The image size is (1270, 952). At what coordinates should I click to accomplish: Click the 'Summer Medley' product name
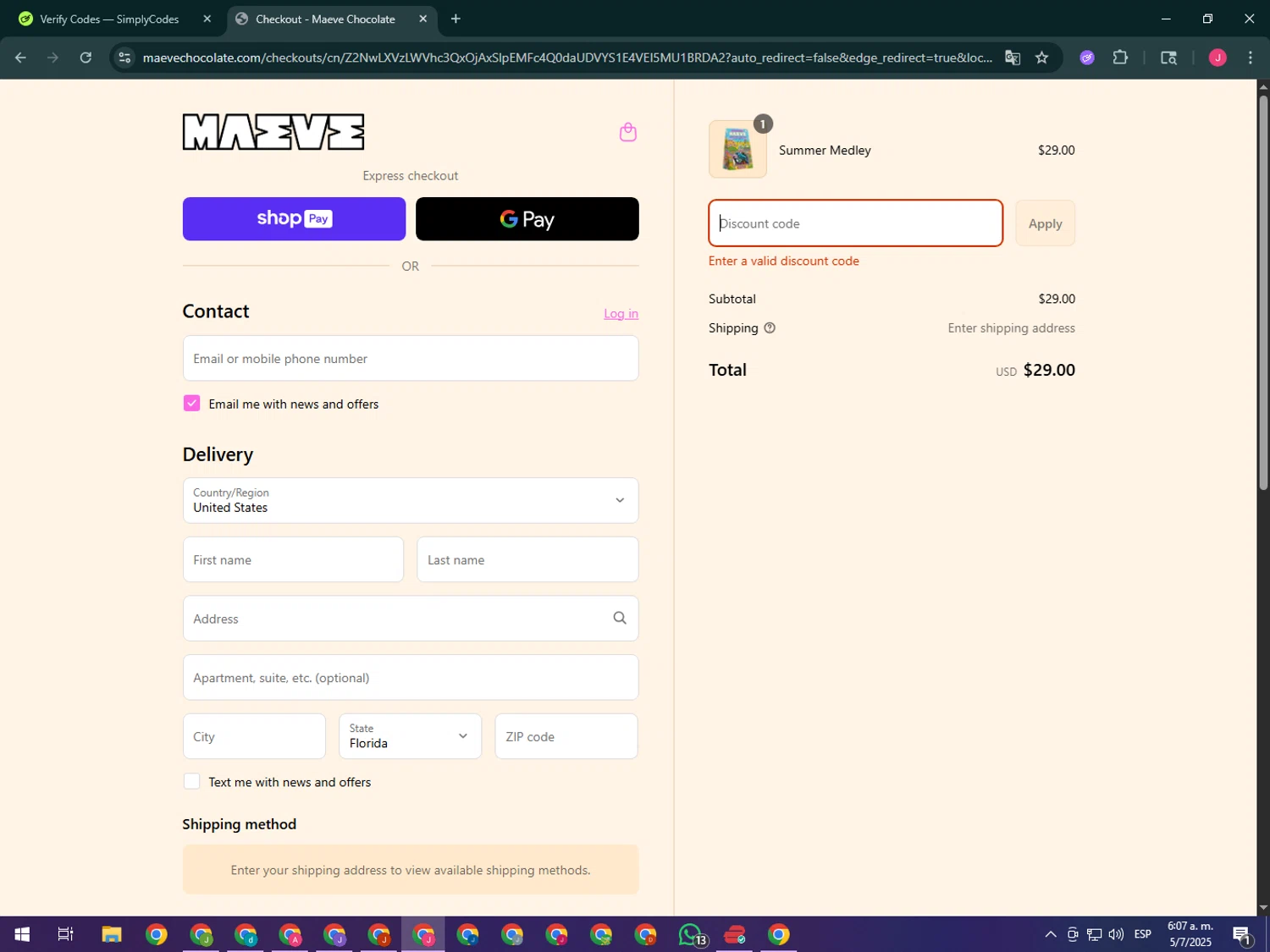(x=825, y=151)
